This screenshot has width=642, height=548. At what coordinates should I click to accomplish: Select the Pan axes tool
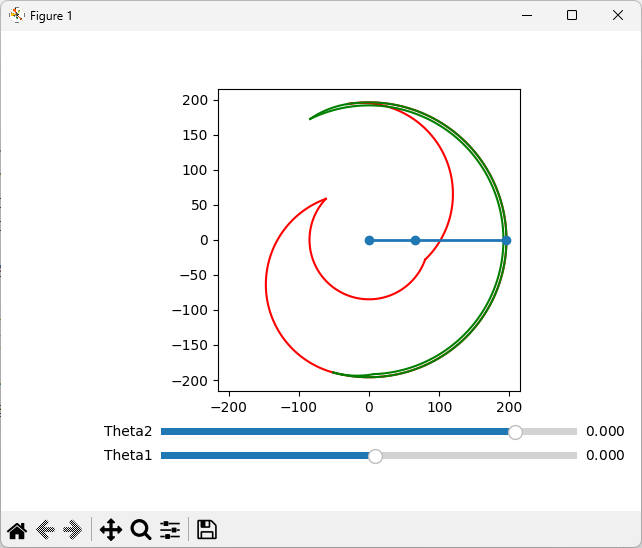111,530
